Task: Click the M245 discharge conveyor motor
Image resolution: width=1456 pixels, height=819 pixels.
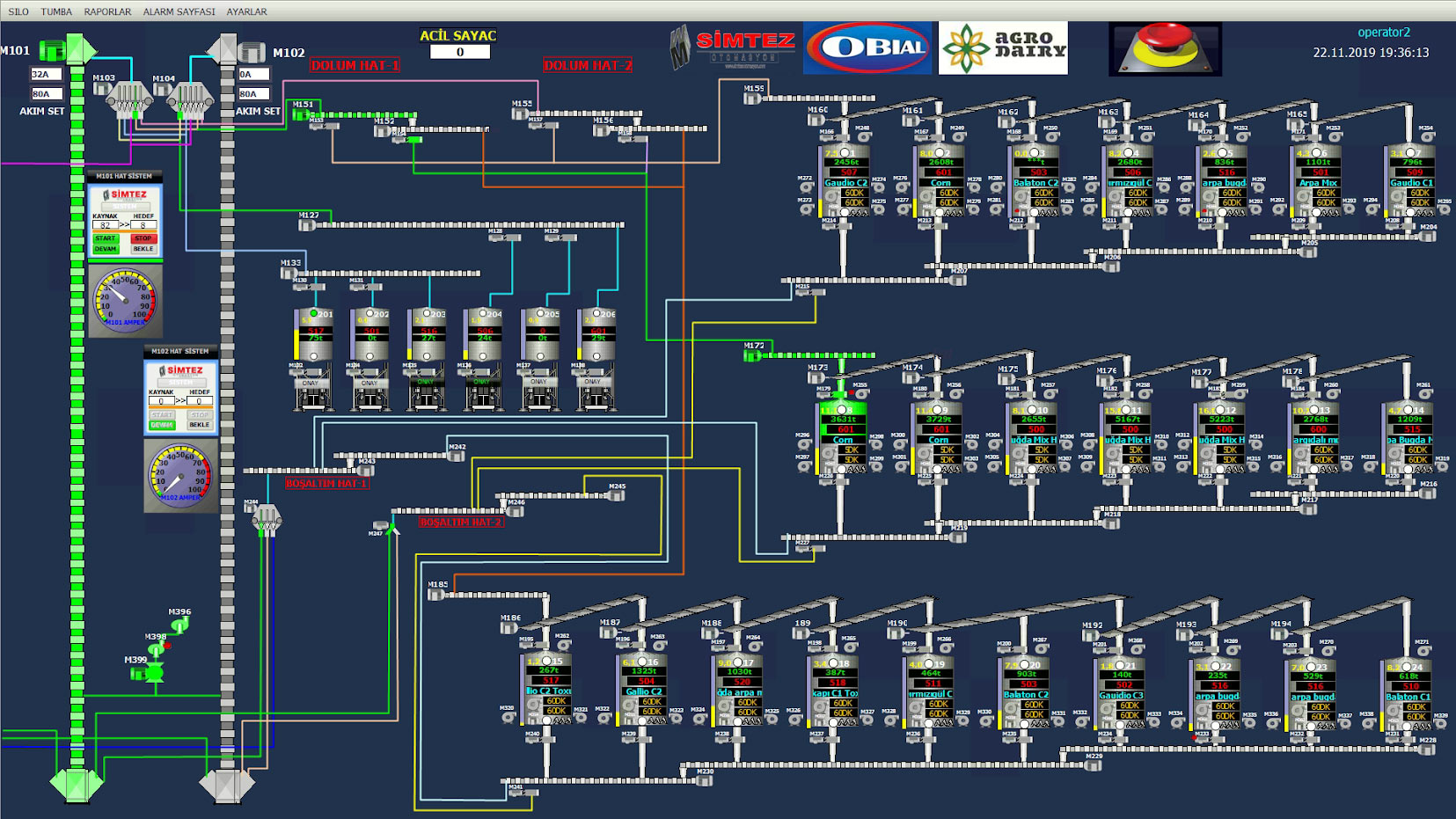Action: [x=618, y=495]
